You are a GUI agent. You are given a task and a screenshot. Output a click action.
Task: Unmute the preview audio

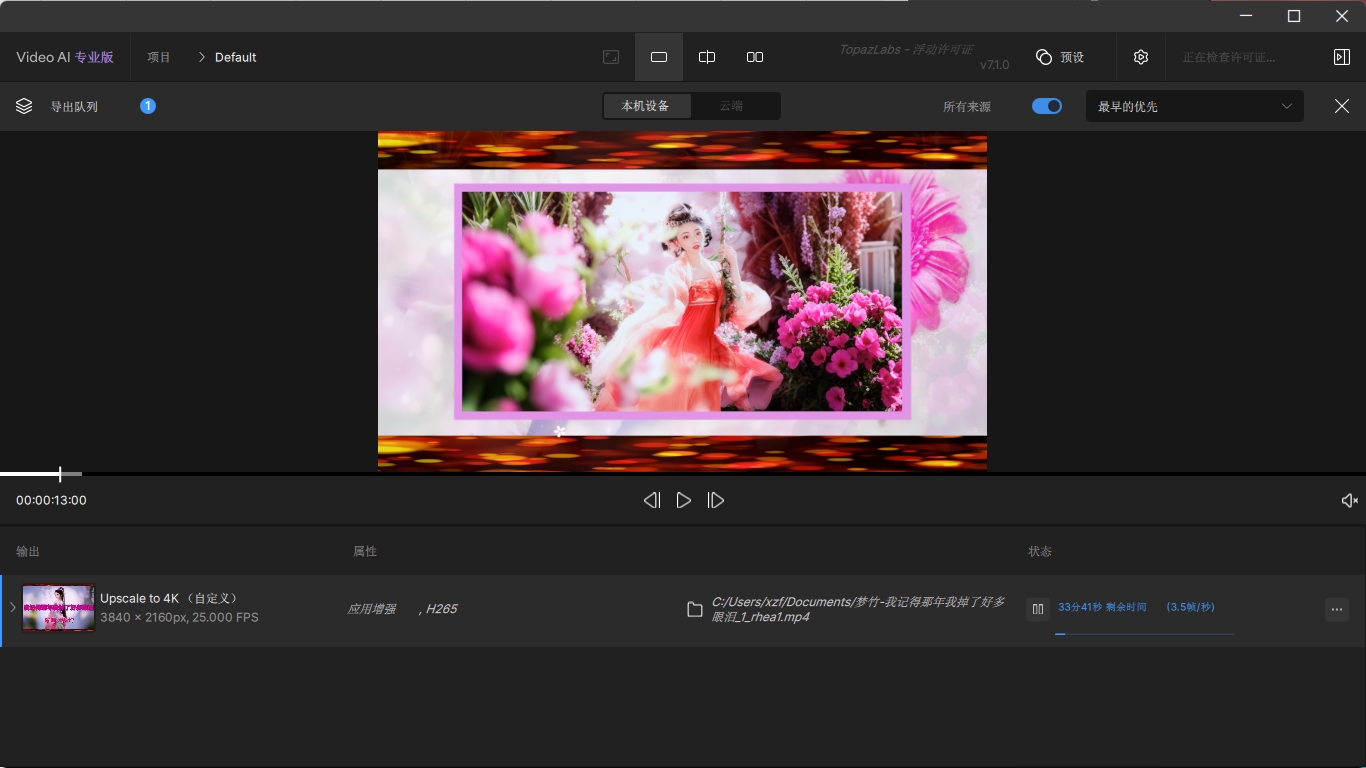pyautogui.click(x=1349, y=500)
